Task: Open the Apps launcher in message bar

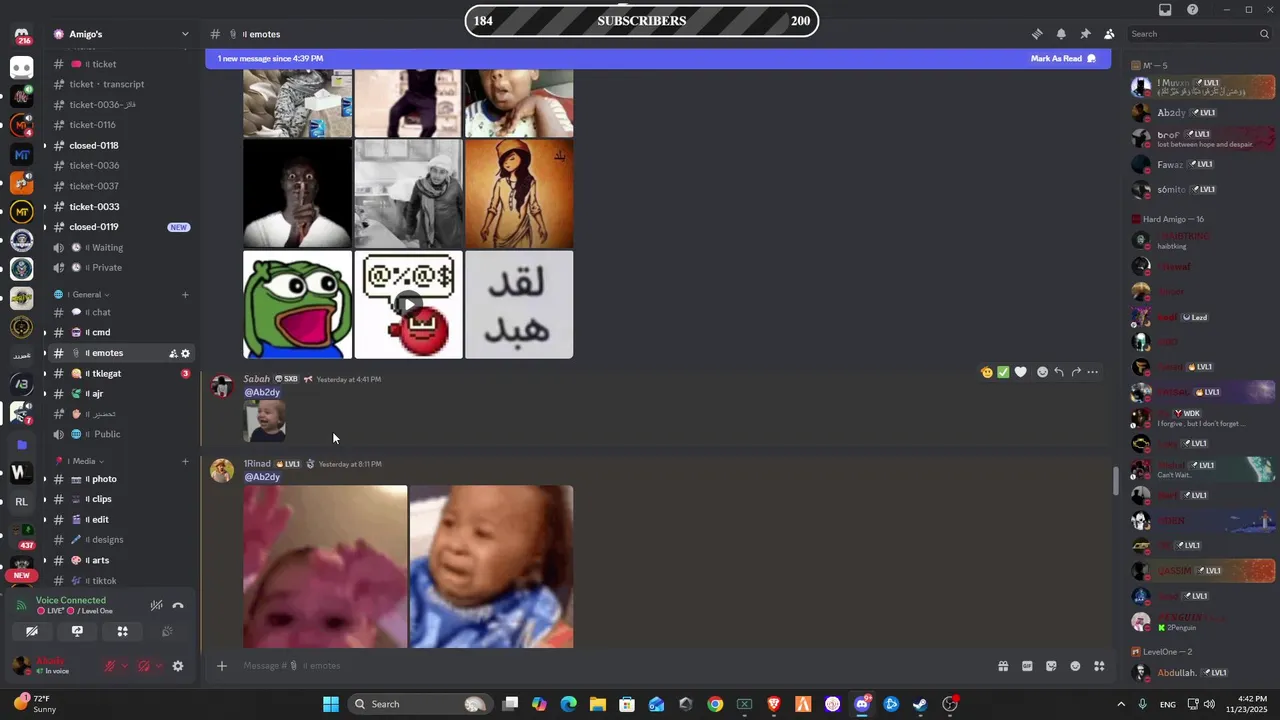Action: 1099,666
